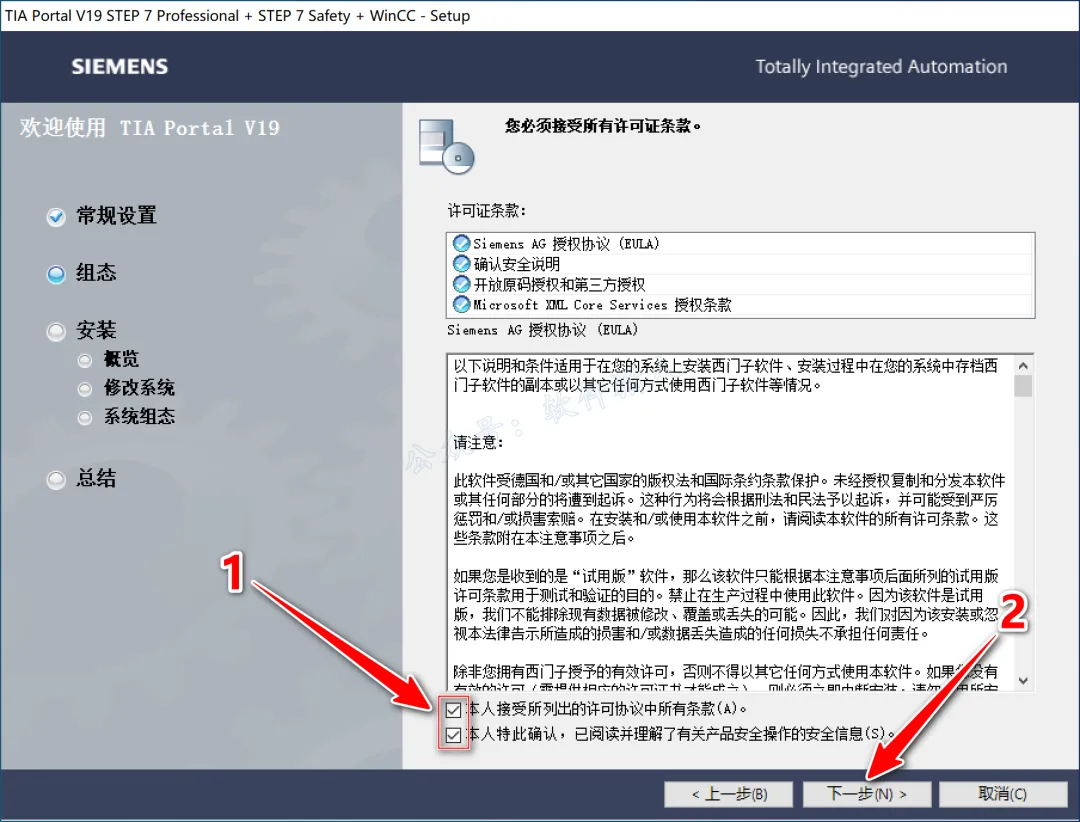This screenshot has width=1080, height=822.
Task: Click the step indicator beside 安装
Action: pos(56,331)
